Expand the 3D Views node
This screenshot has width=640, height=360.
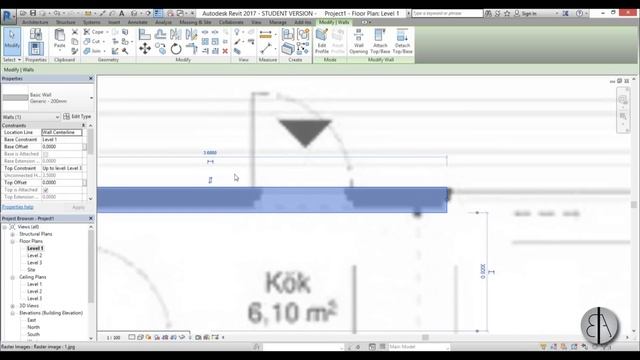(x=12, y=306)
